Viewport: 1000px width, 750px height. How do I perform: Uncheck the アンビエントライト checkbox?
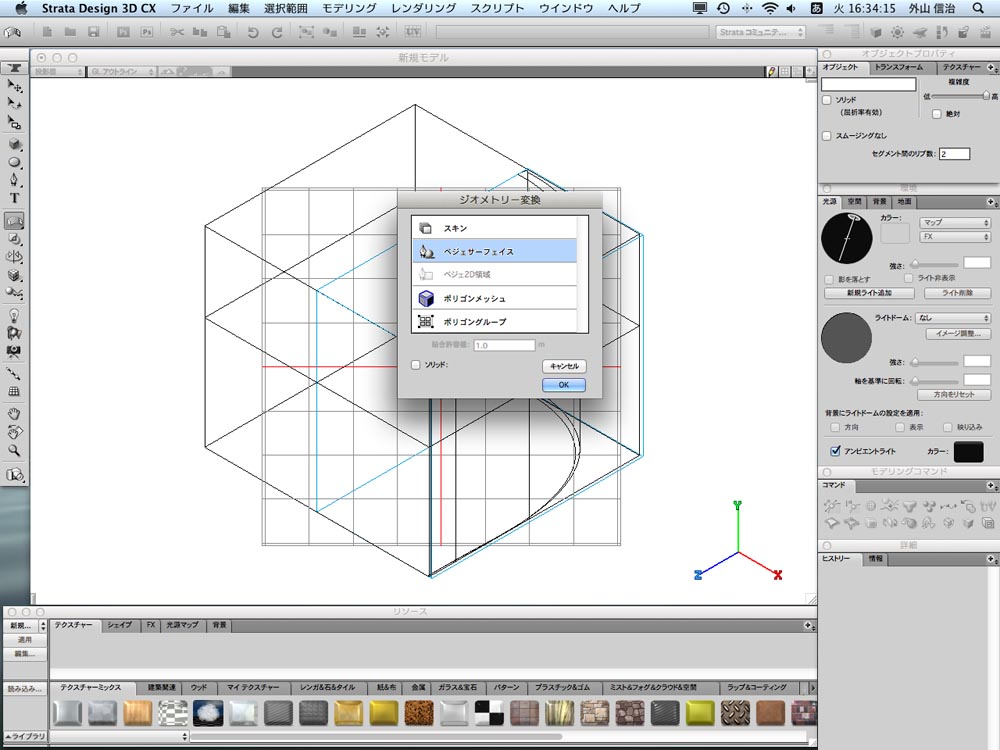coord(835,451)
